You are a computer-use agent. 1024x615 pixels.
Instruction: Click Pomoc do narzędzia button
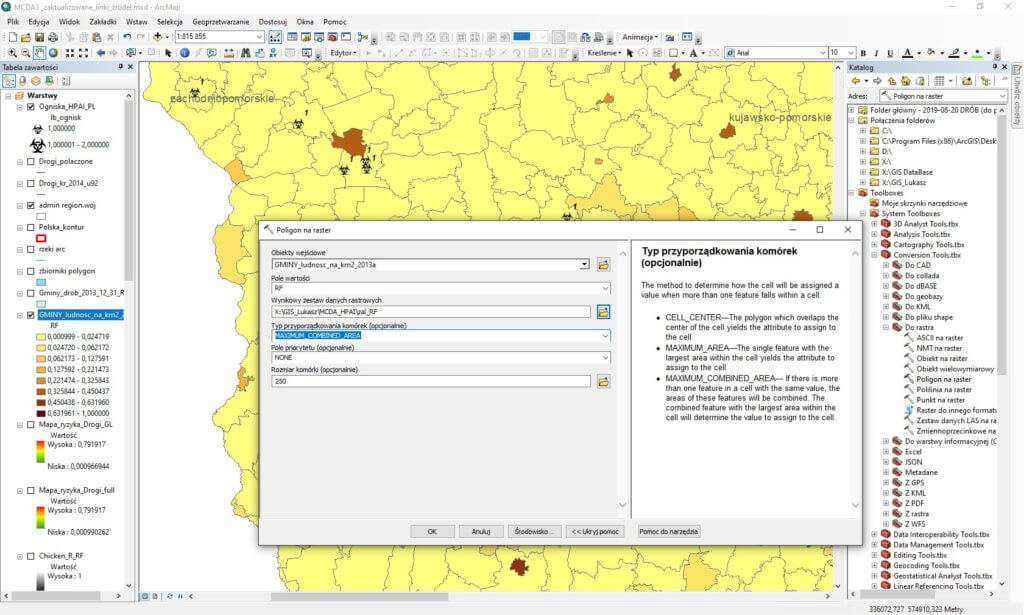(x=669, y=531)
